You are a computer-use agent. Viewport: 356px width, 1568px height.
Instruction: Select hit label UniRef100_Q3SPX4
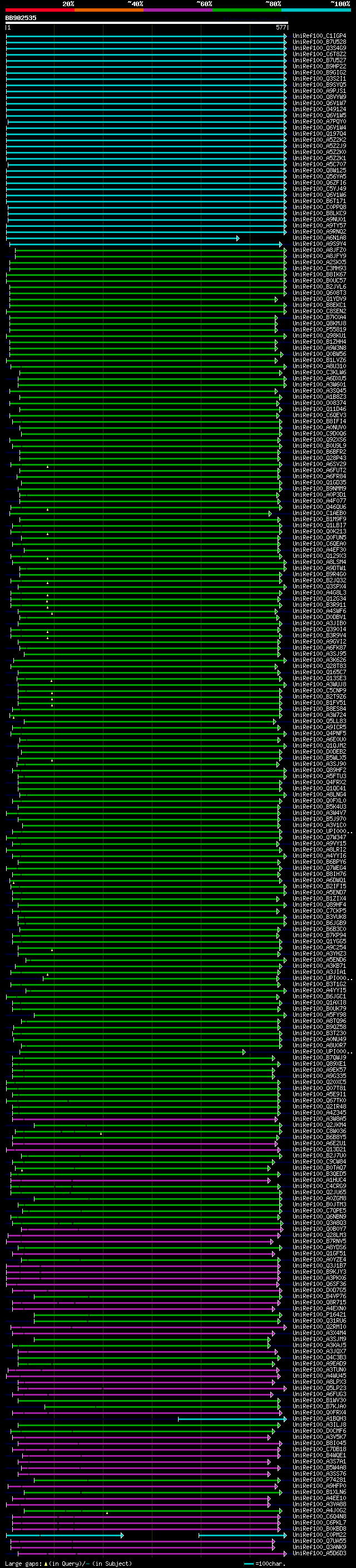[319, 587]
